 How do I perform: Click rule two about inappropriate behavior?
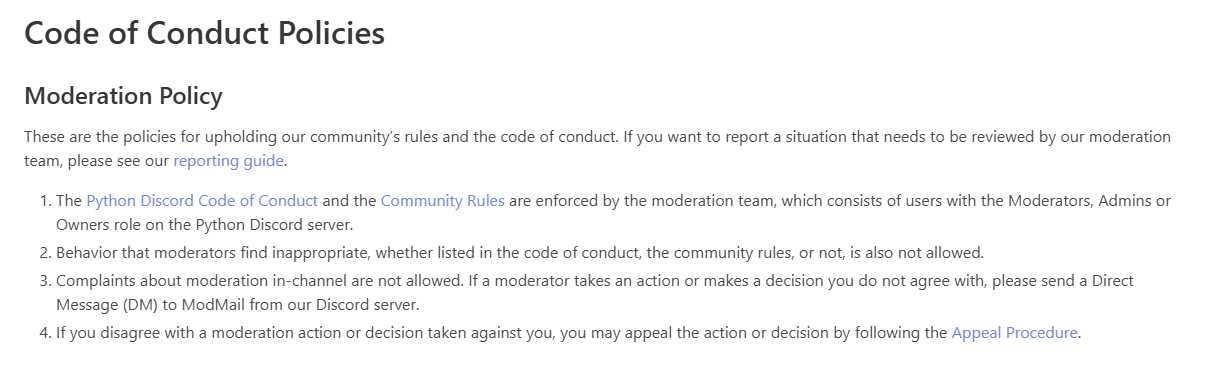506,252
